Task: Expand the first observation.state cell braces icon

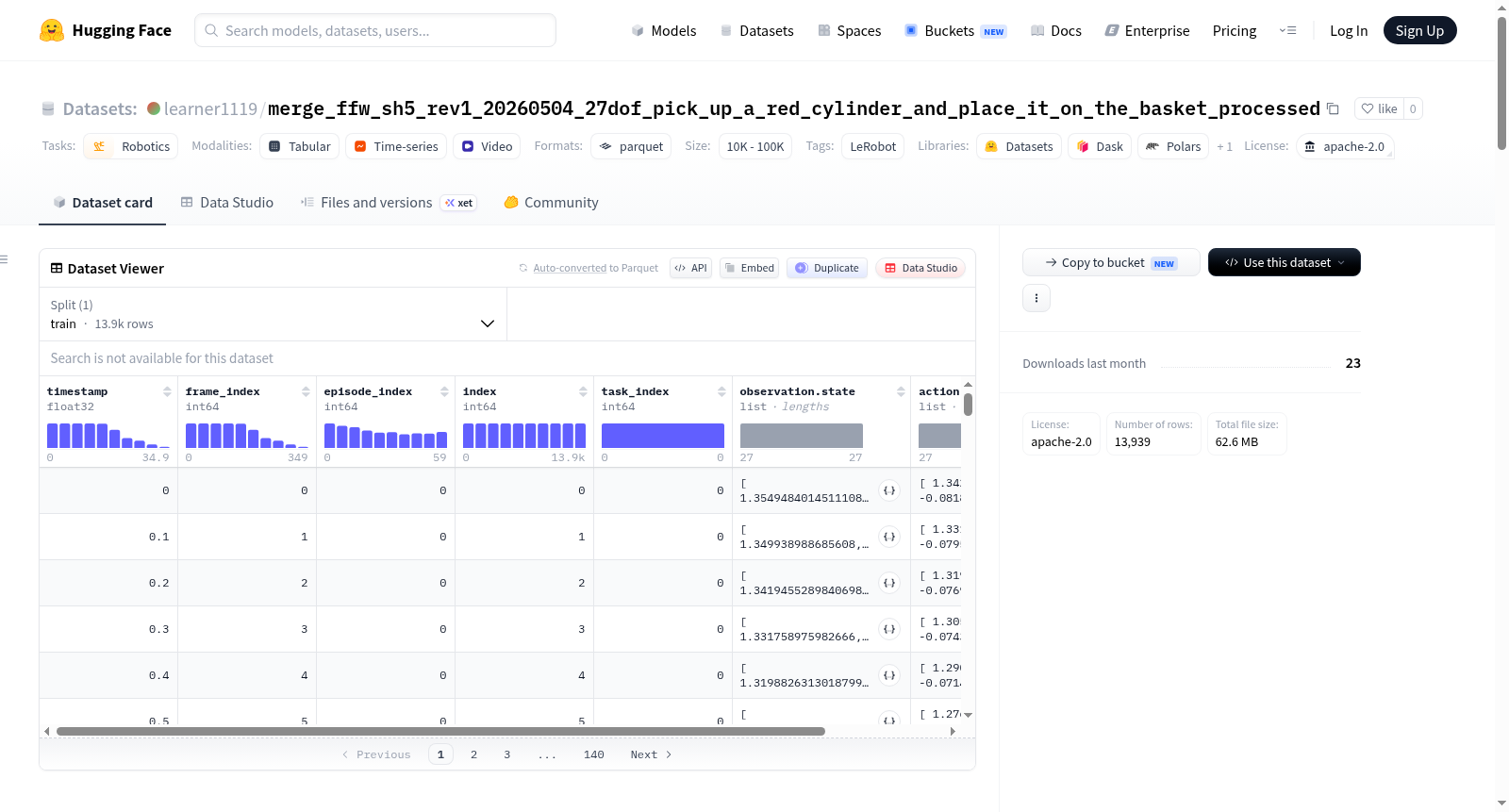Action: pyautogui.click(x=889, y=490)
